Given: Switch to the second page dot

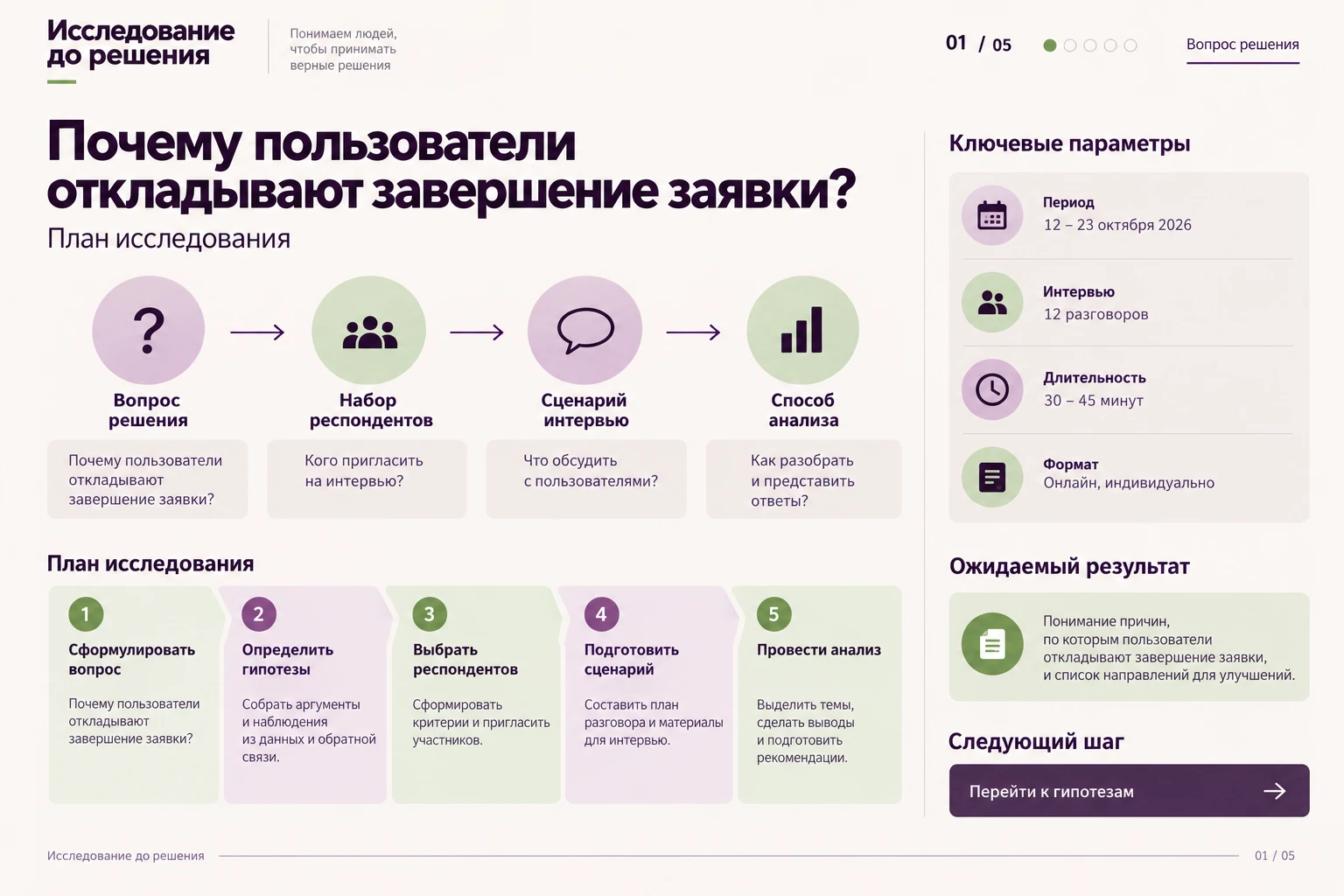Looking at the screenshot, I should point(1070,45).
